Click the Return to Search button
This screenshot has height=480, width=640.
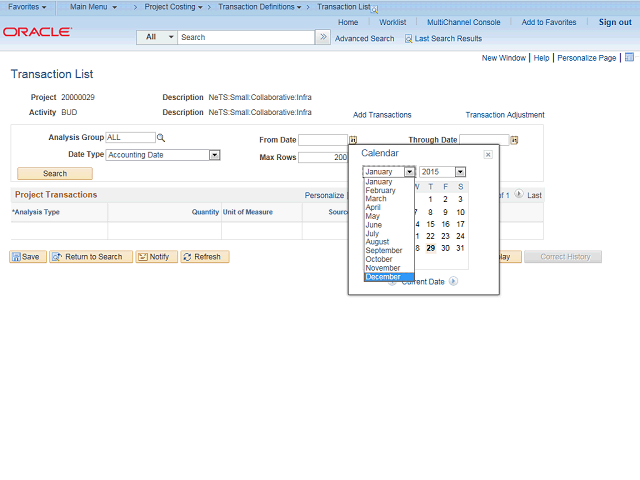[x=87, y=257]
